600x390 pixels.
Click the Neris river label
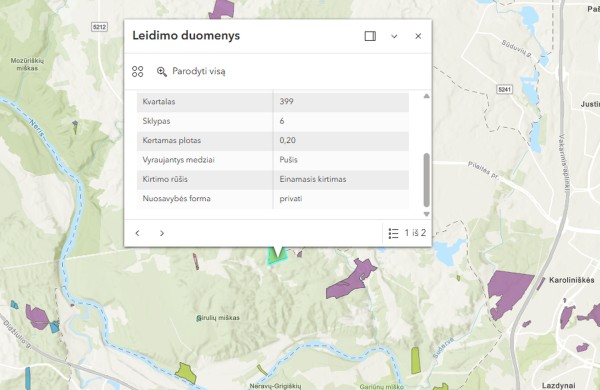coord(37,128)
